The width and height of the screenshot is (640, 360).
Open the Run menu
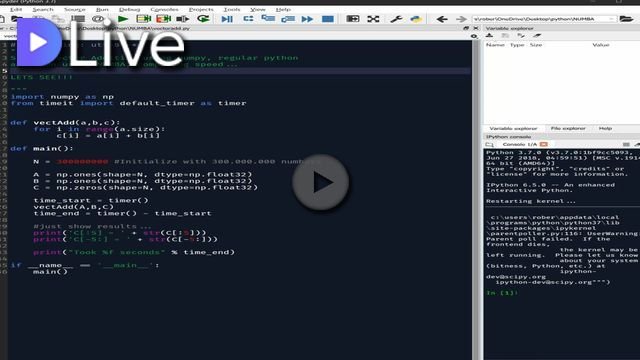(102, 9)
